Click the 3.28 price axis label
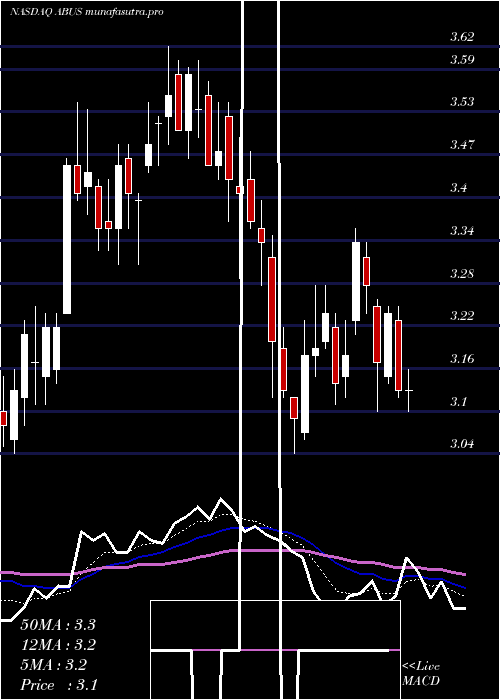 462,273
